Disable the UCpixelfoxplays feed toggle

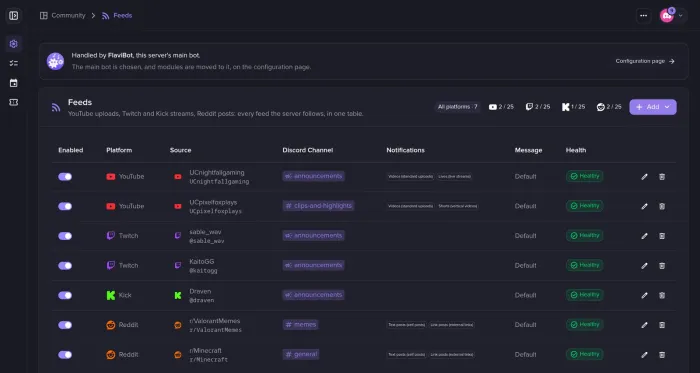tap(65, 206)
